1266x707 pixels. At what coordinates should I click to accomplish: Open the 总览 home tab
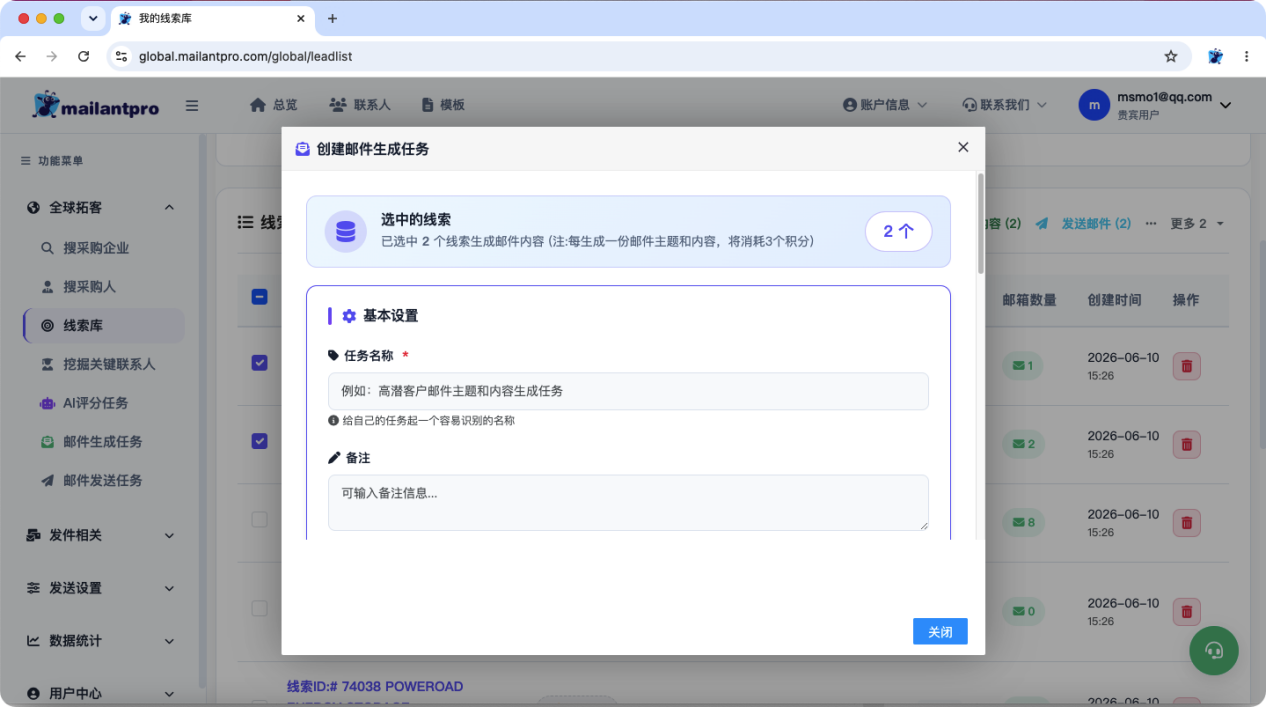point(273,105)
